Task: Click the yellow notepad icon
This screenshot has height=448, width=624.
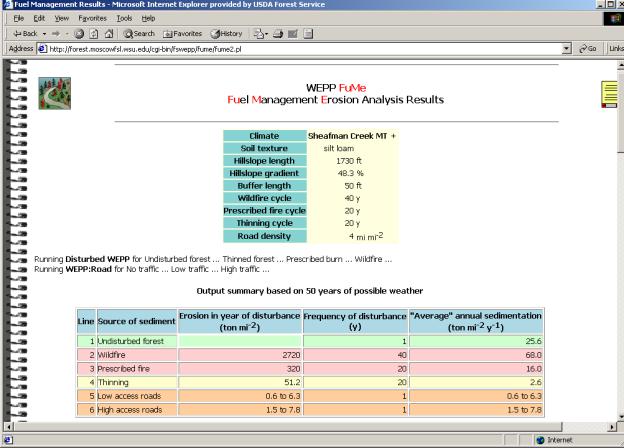Action: tap(609, 94)
